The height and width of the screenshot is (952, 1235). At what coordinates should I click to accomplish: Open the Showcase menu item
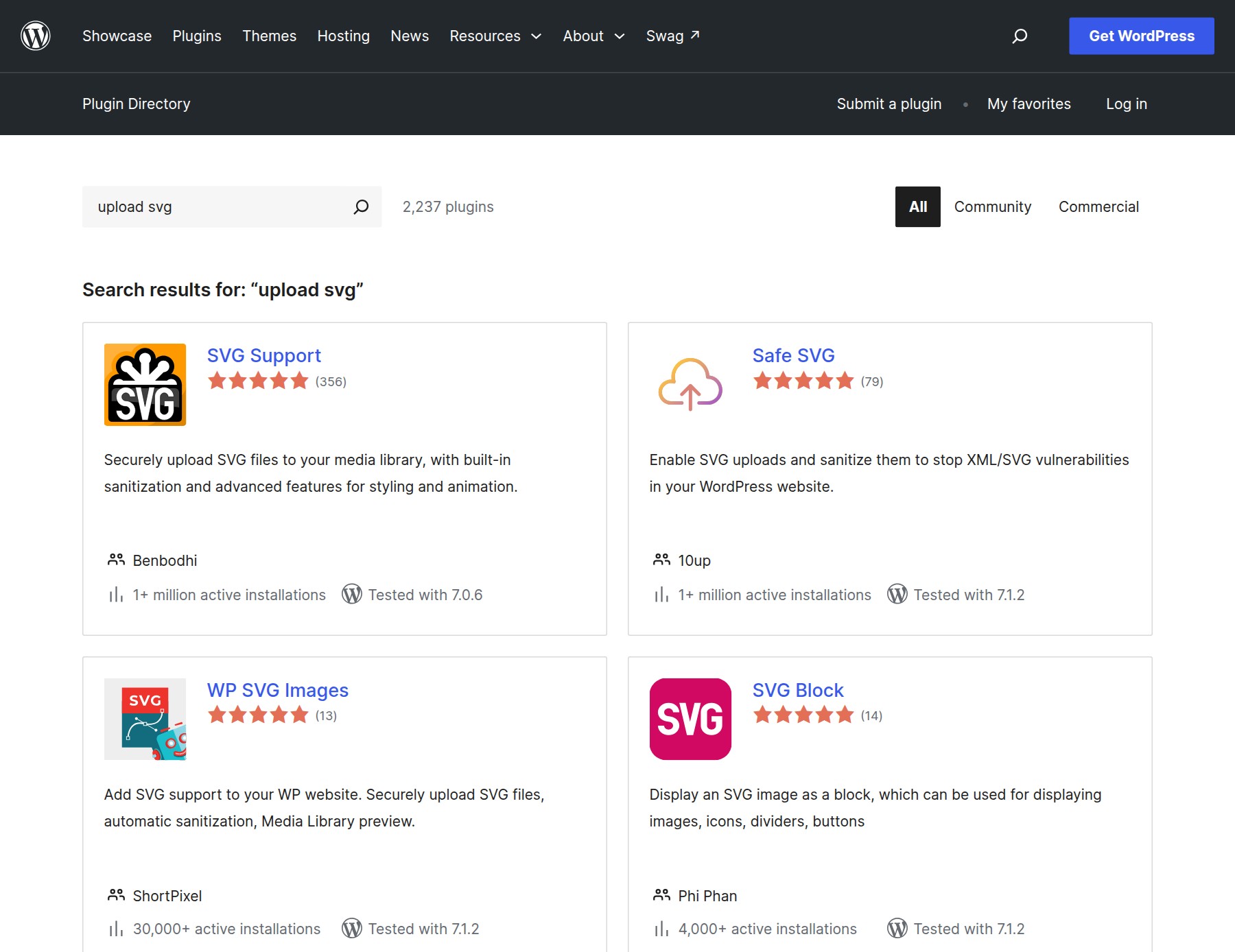(x=117, y=36)
